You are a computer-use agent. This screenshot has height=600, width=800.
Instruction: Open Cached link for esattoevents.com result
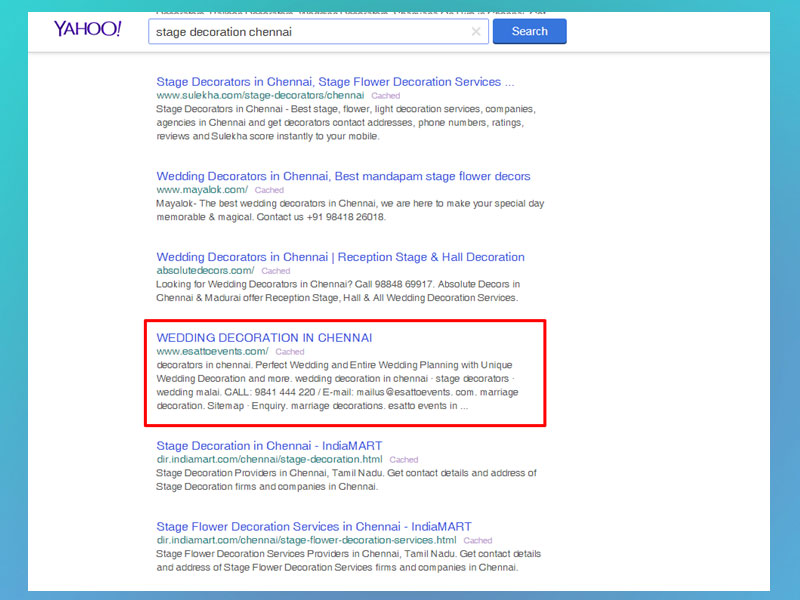290,352
